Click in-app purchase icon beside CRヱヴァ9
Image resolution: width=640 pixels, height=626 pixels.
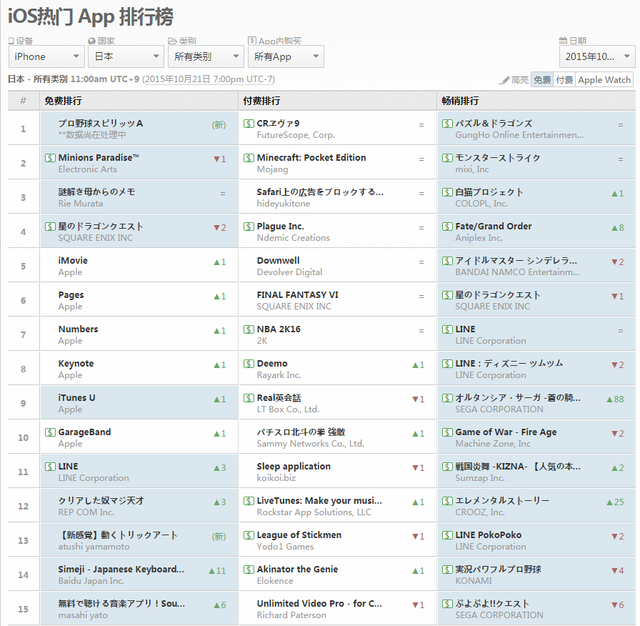coord(249,123)
